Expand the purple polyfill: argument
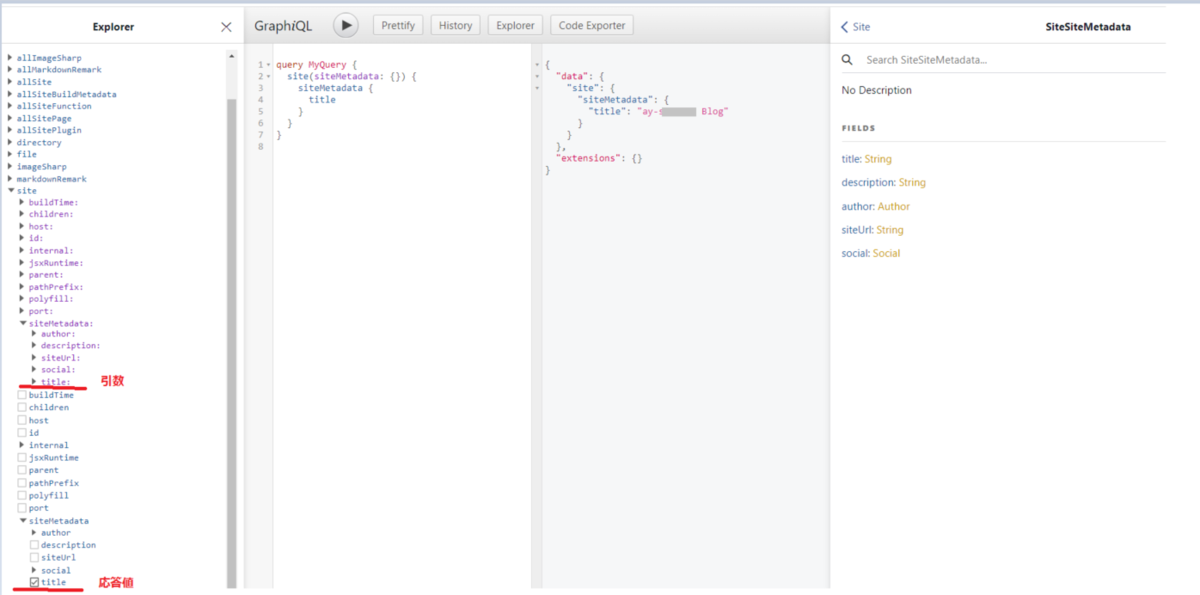 coord(22,299)
